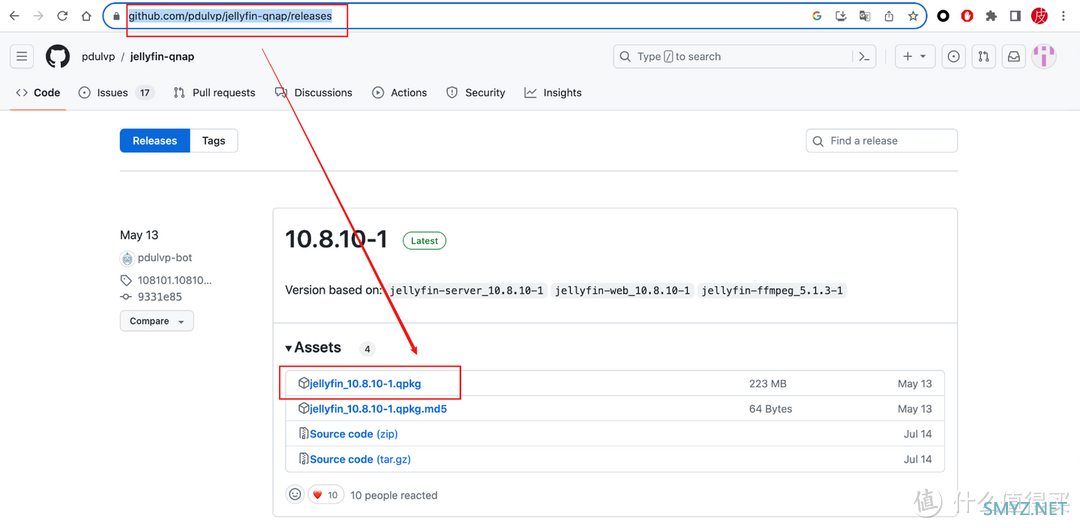Image resolution: width=1080 pixels, height=528 pixels.
Task: Click the black circle extension icon
Action: (x=944, y=16)
